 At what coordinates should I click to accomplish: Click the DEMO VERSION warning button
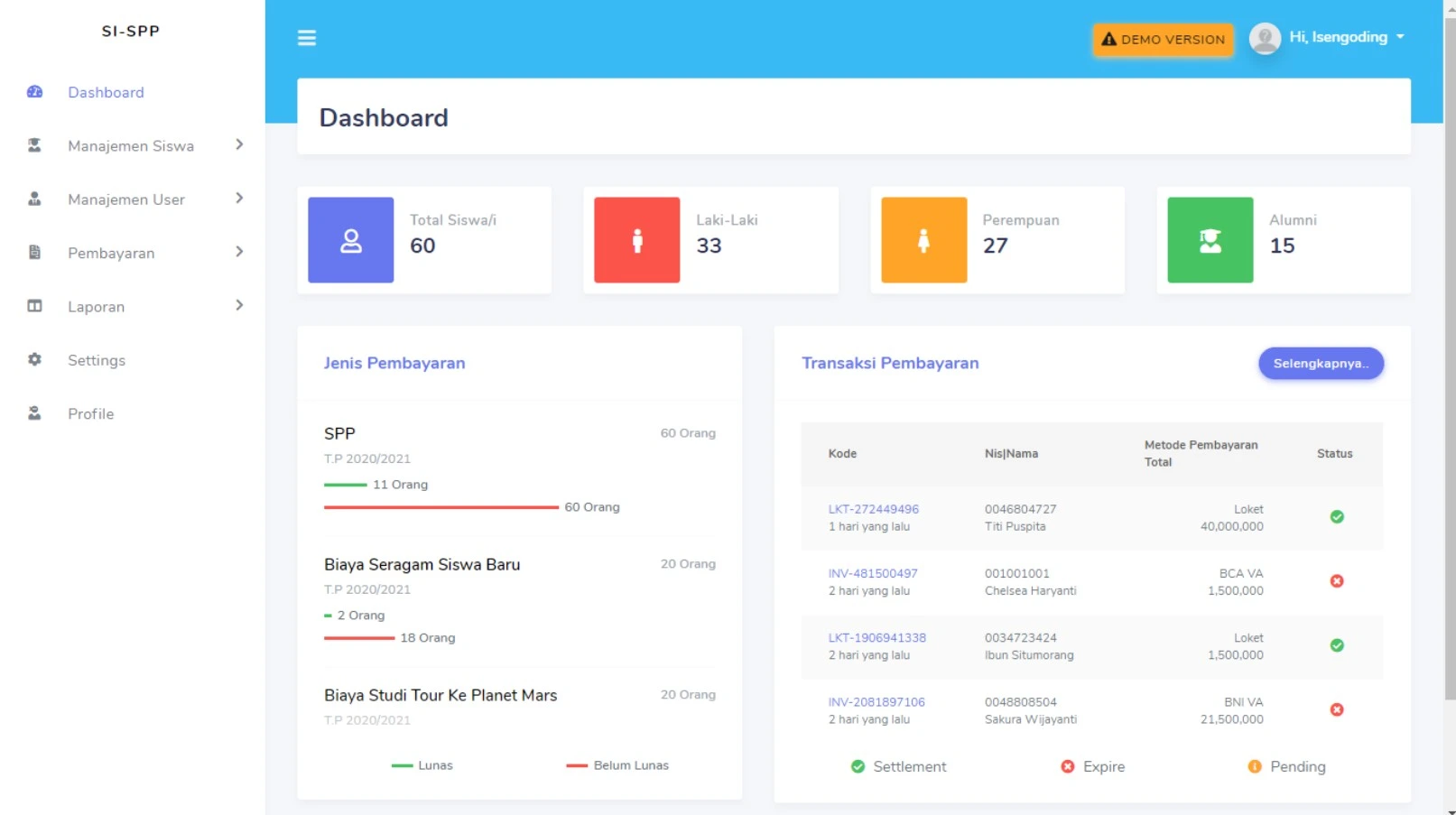[1163, 40]
